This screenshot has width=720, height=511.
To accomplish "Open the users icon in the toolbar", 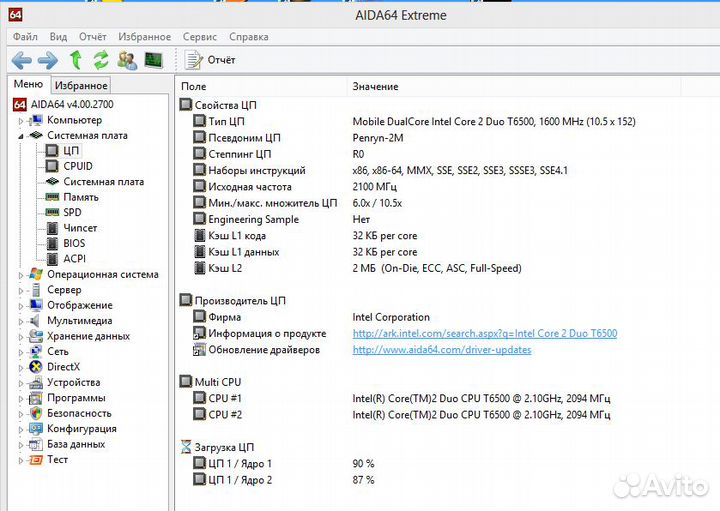I will (128, 60).
